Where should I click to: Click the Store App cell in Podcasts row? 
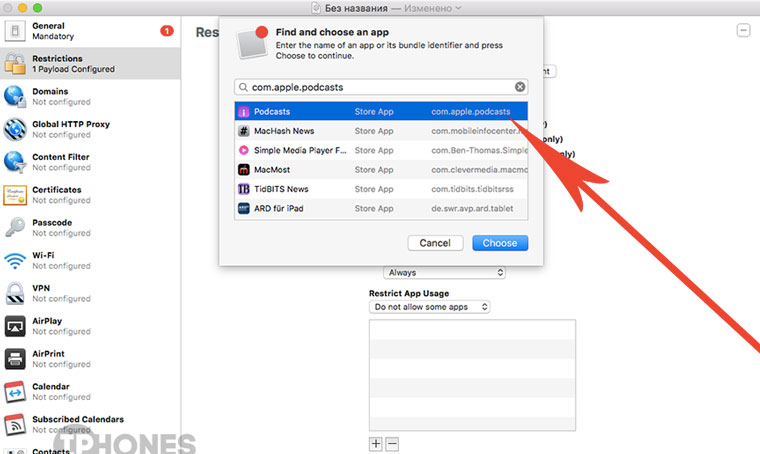[374, 111]
